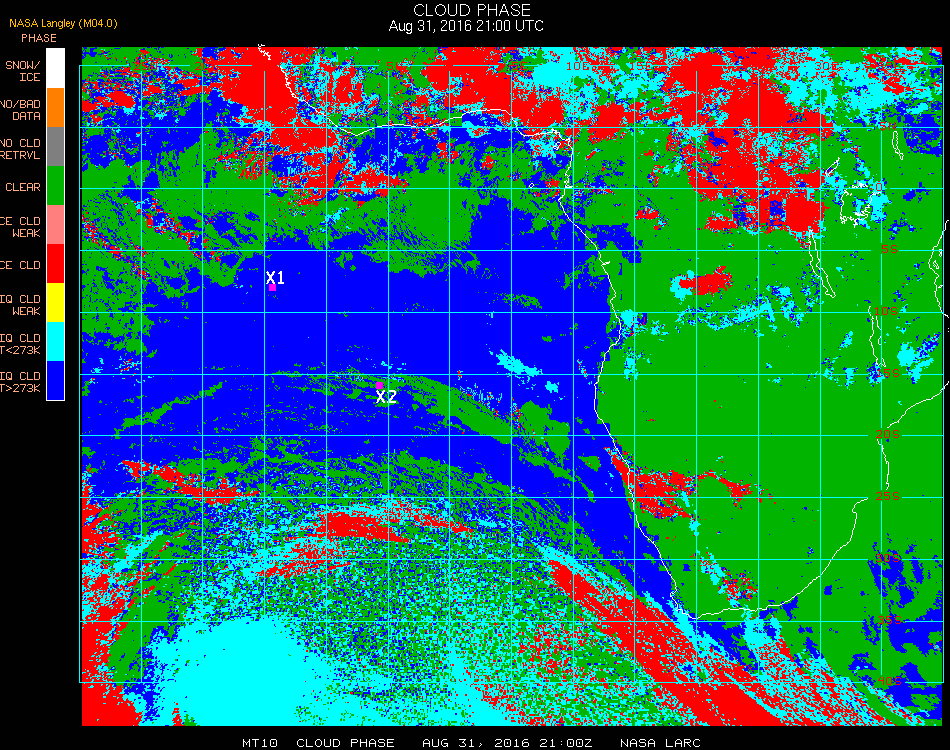Click the CLOUD PHASE title text
This screenshot has width=950, height=750.
point(472,10)
